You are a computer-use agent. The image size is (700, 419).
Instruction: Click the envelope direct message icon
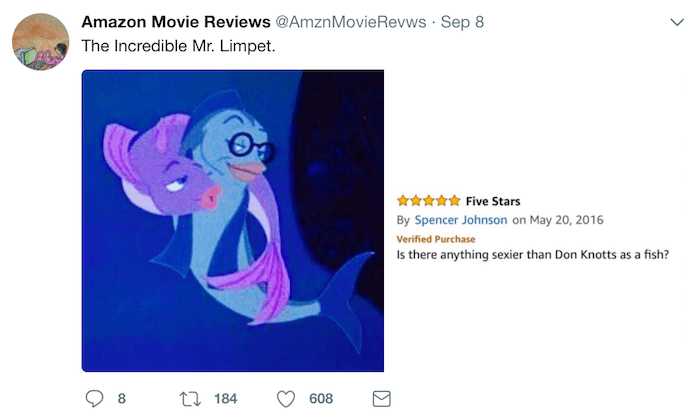pyautogui.click(x=381, y=398)
